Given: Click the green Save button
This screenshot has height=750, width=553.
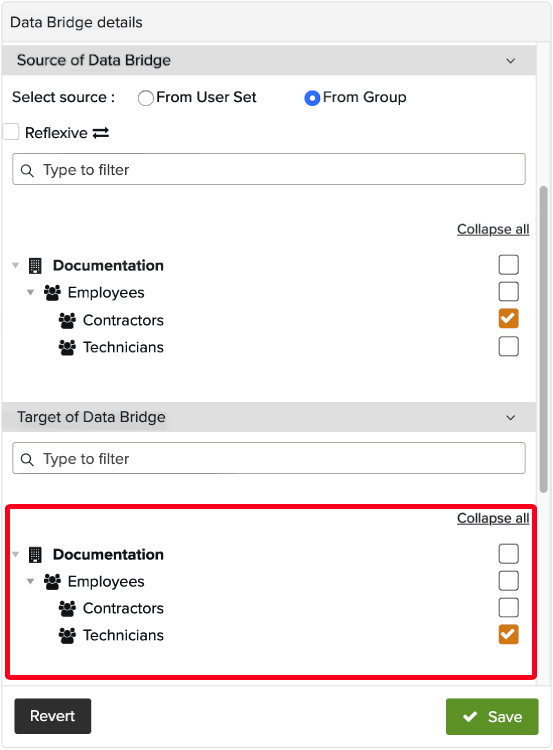Looking at the screenshot, I should click(x=492, y=716).
